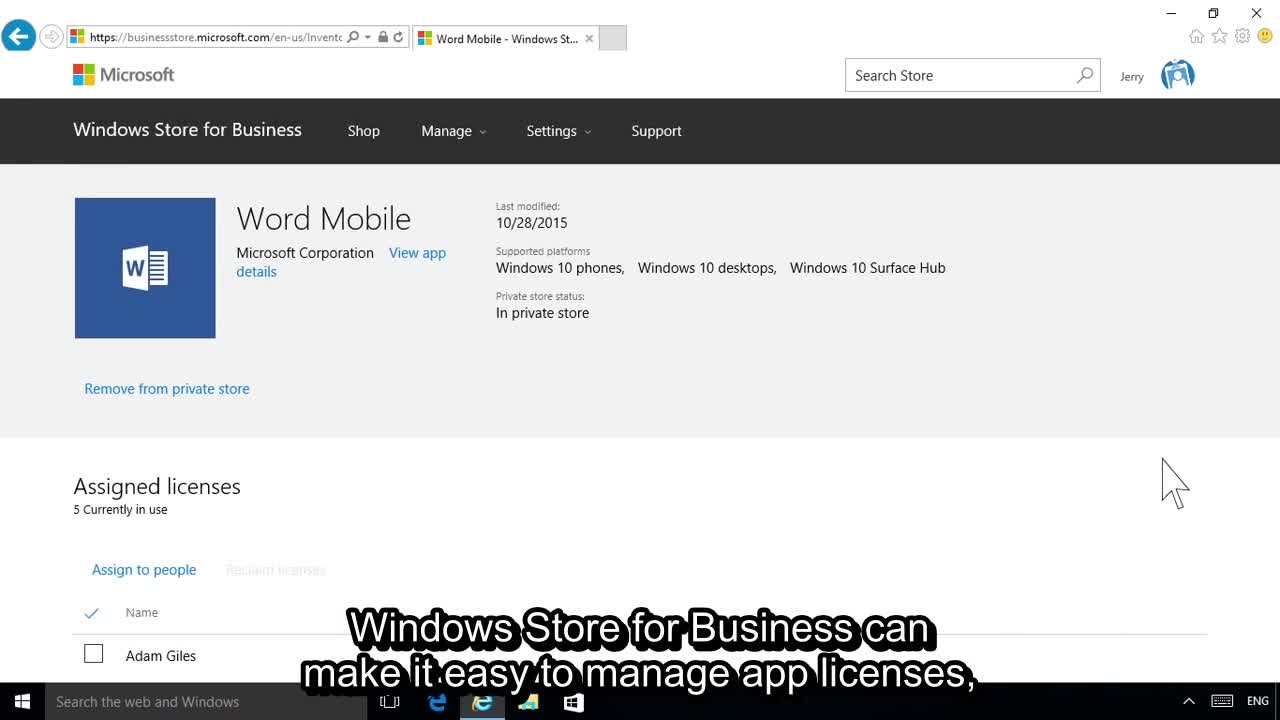Close the Word Mobile browser tab
The width and height of the screenshot is (1280, 720).
tap(589, 39)
